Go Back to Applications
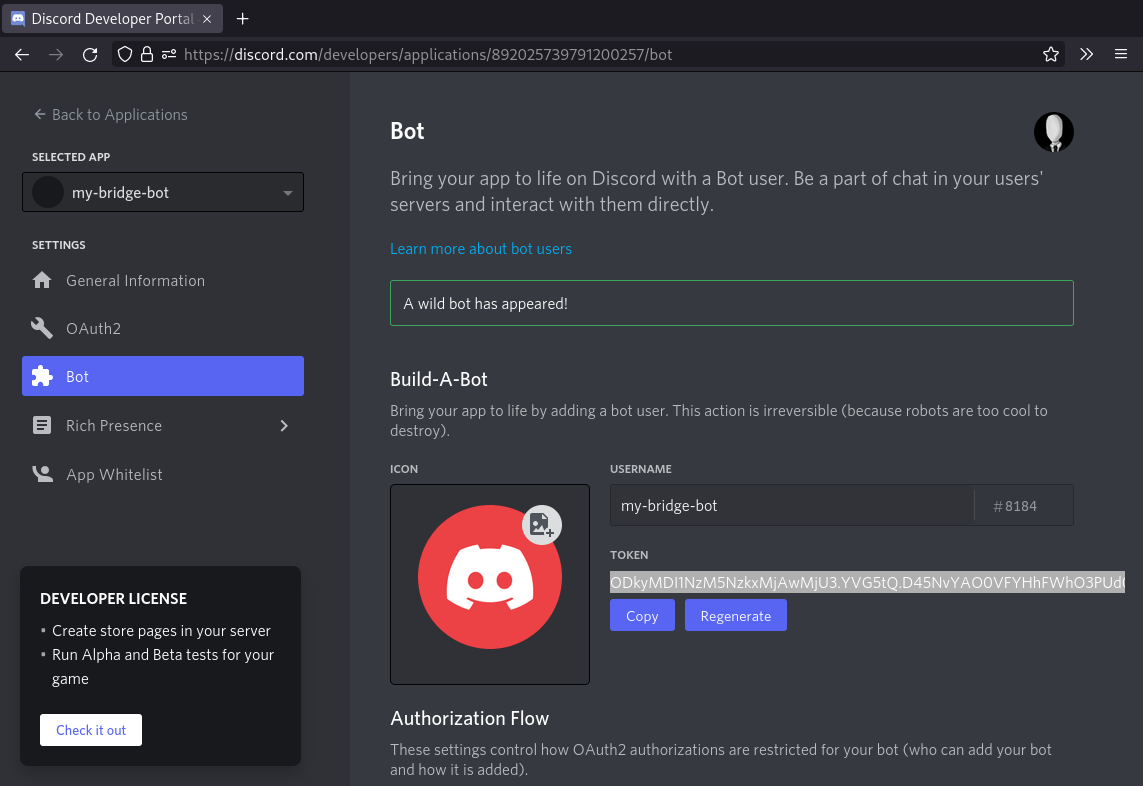Screen dimensions: 1143x786 pos(111,114)
